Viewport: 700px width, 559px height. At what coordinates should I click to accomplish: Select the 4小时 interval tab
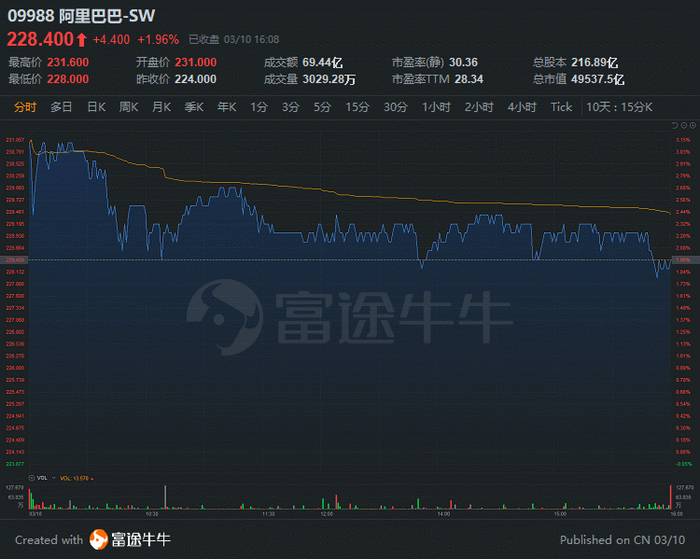coord(522,107)
